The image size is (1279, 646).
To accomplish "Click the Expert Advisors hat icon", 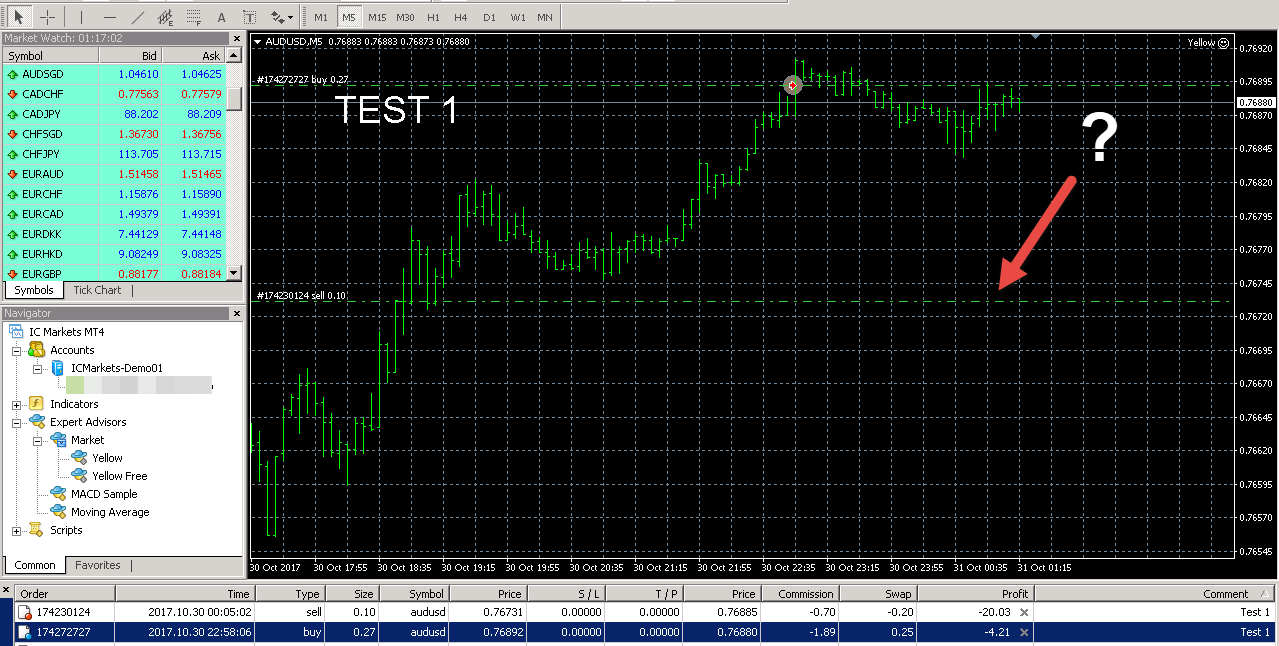I will 36,422.
